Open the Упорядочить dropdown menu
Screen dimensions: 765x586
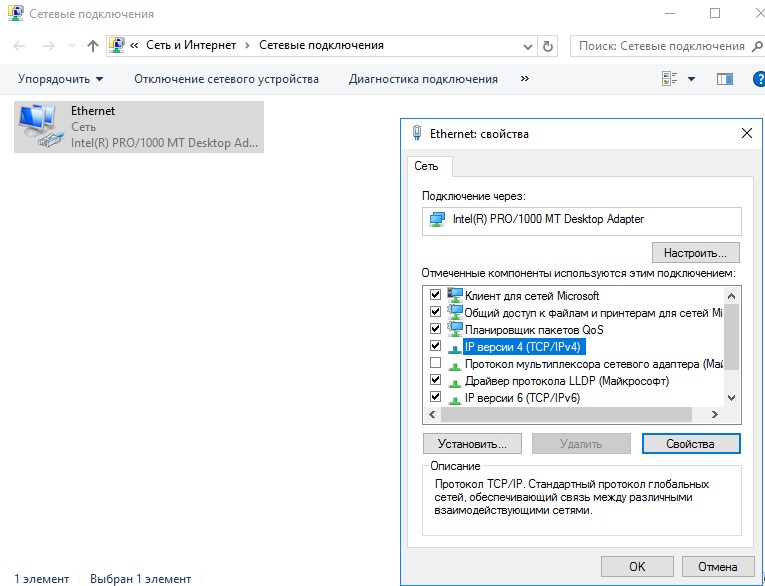tap(60, 79)
